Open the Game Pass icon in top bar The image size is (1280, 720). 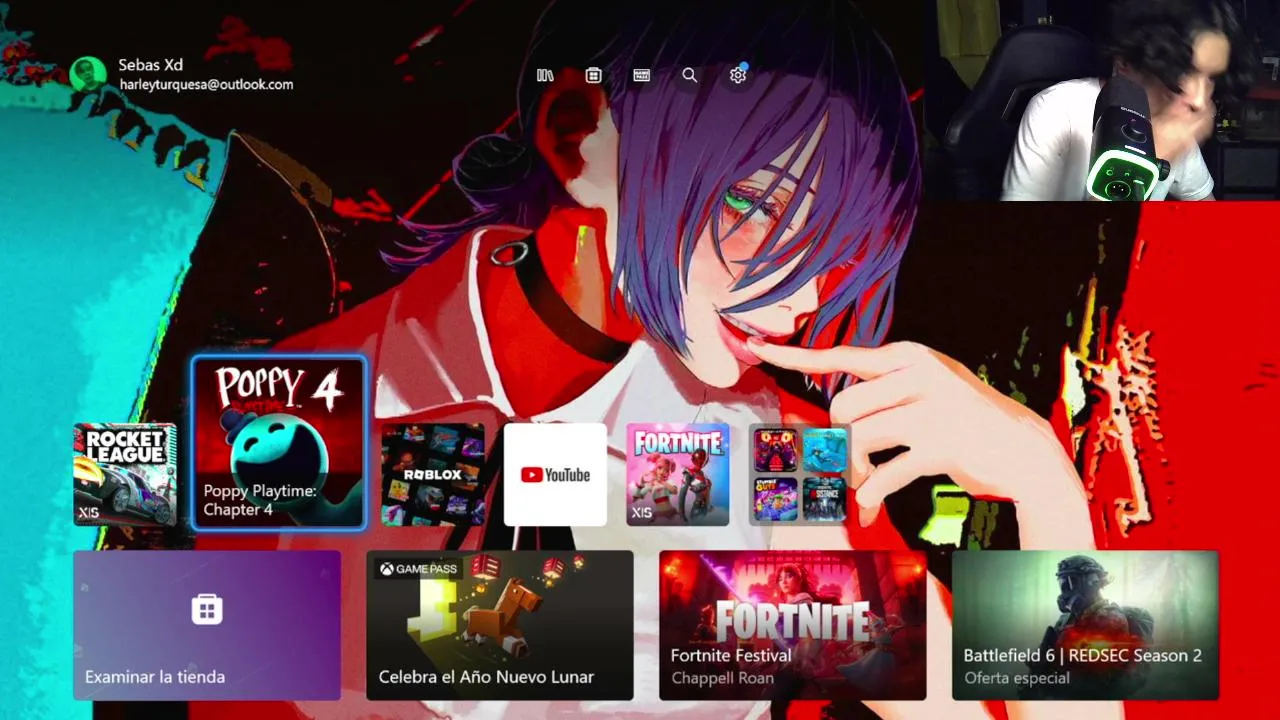[642, 75]
